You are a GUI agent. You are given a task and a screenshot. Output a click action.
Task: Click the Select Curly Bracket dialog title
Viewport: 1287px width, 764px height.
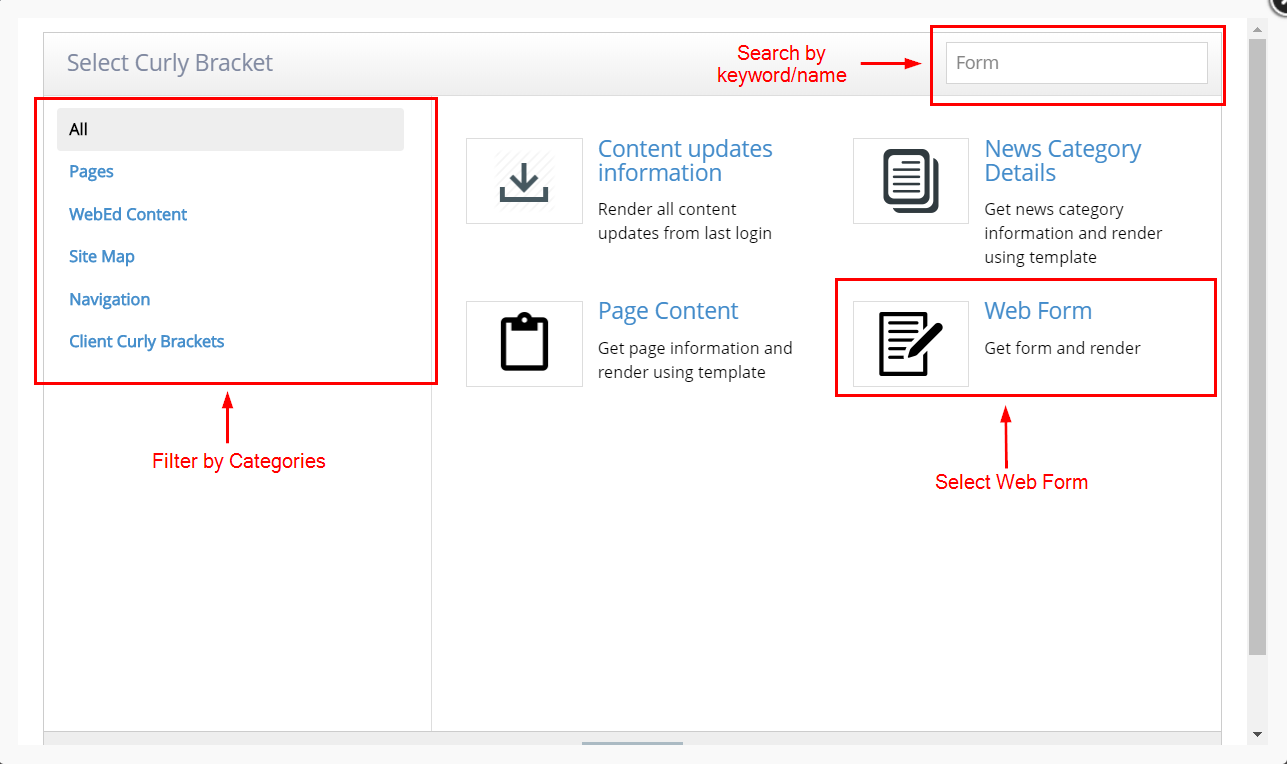169,62
